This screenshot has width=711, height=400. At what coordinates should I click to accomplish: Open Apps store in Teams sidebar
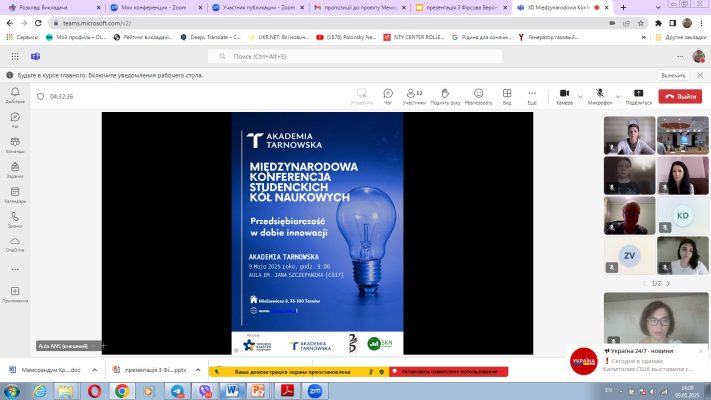click(15, 294)
